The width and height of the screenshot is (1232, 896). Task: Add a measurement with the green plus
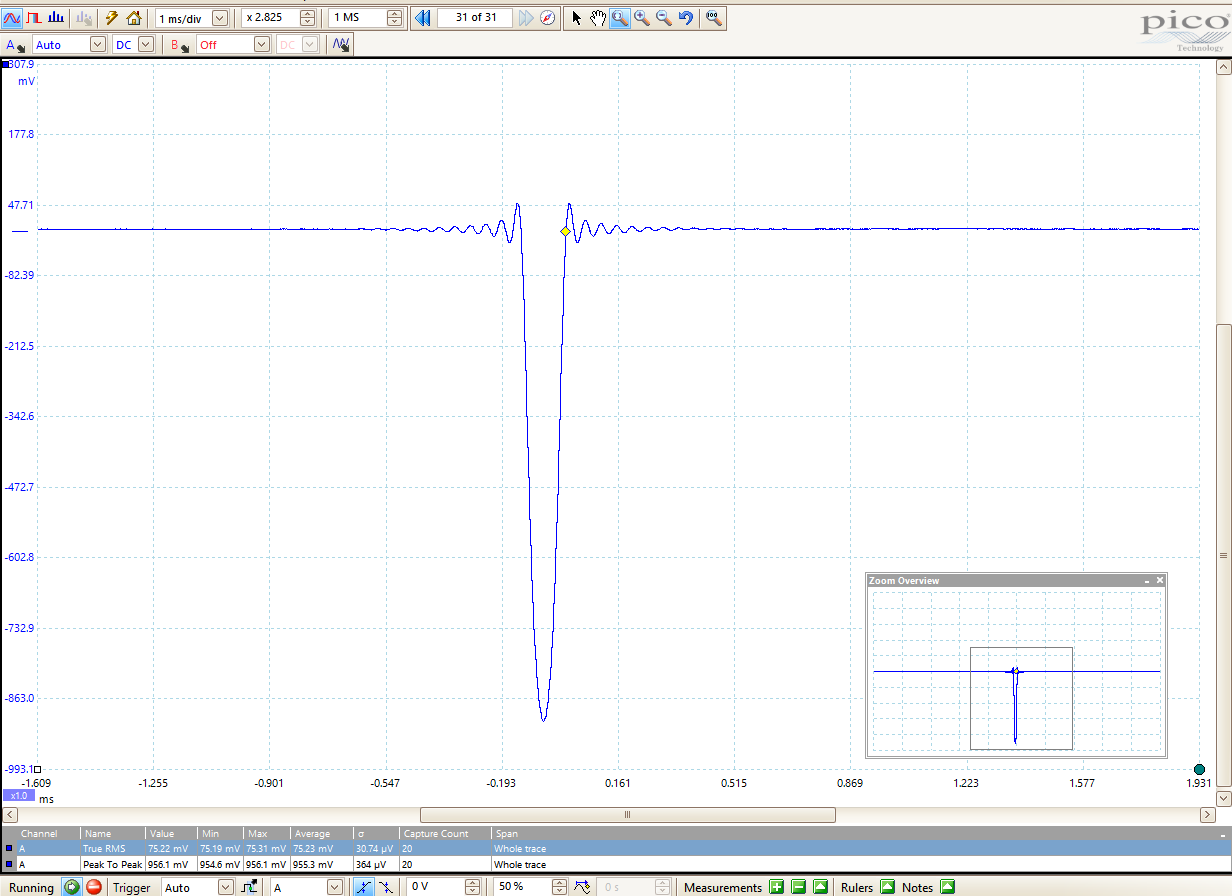point(776,887)
